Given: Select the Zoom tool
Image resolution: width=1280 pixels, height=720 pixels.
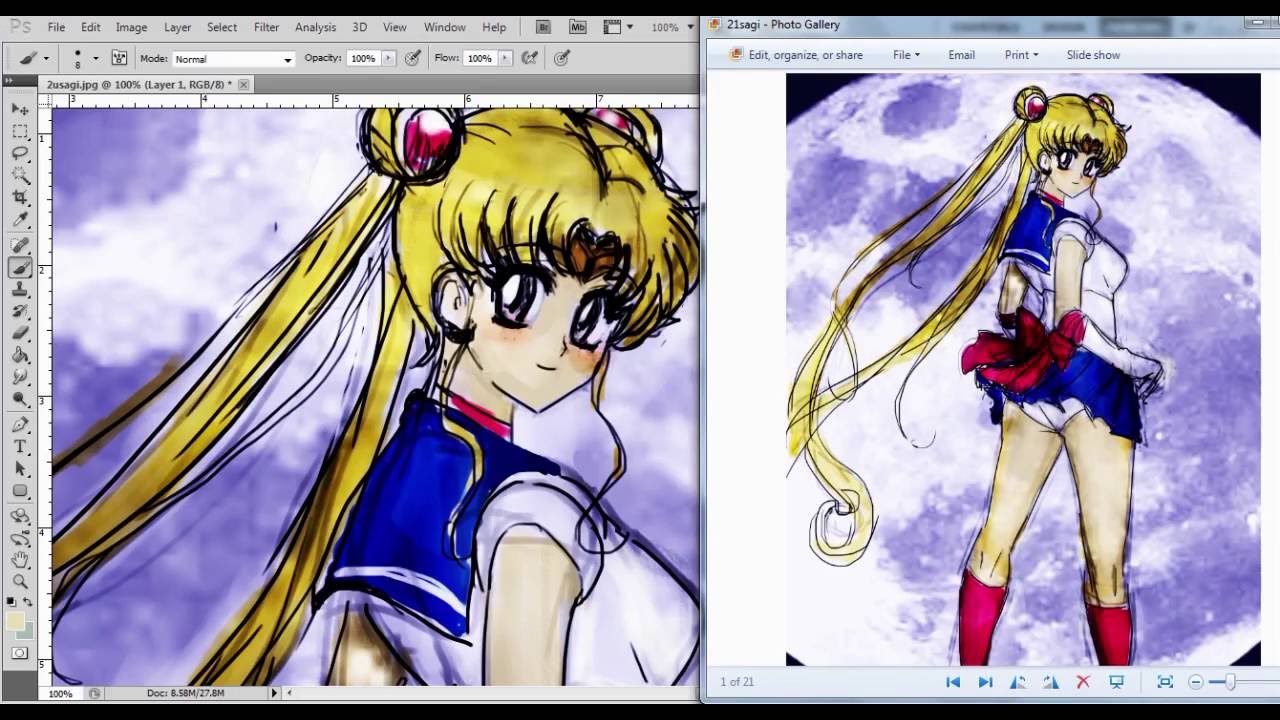Looking at the screenshot, I should point(20,583).
